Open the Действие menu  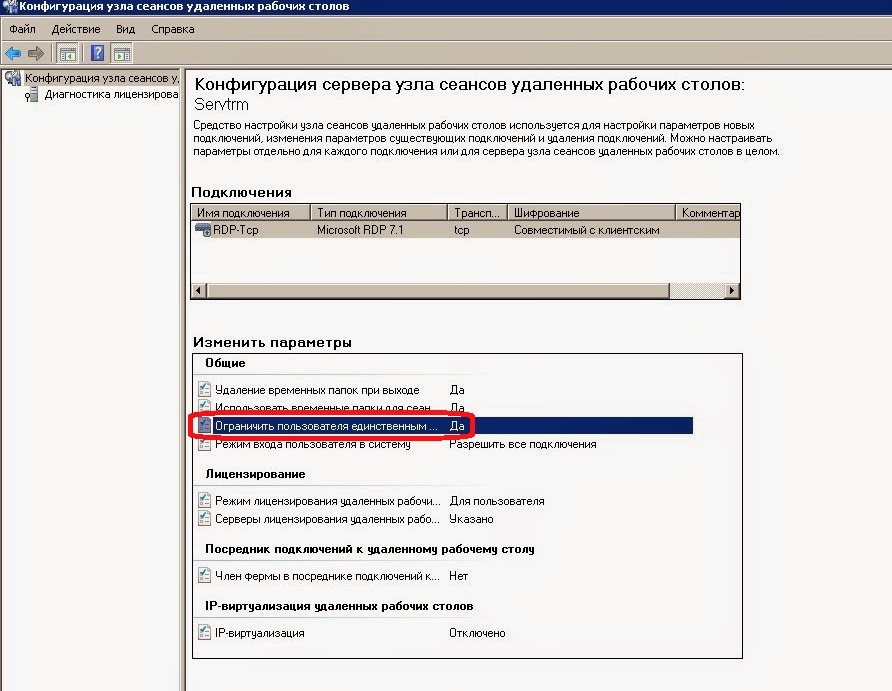pos(76,29)
